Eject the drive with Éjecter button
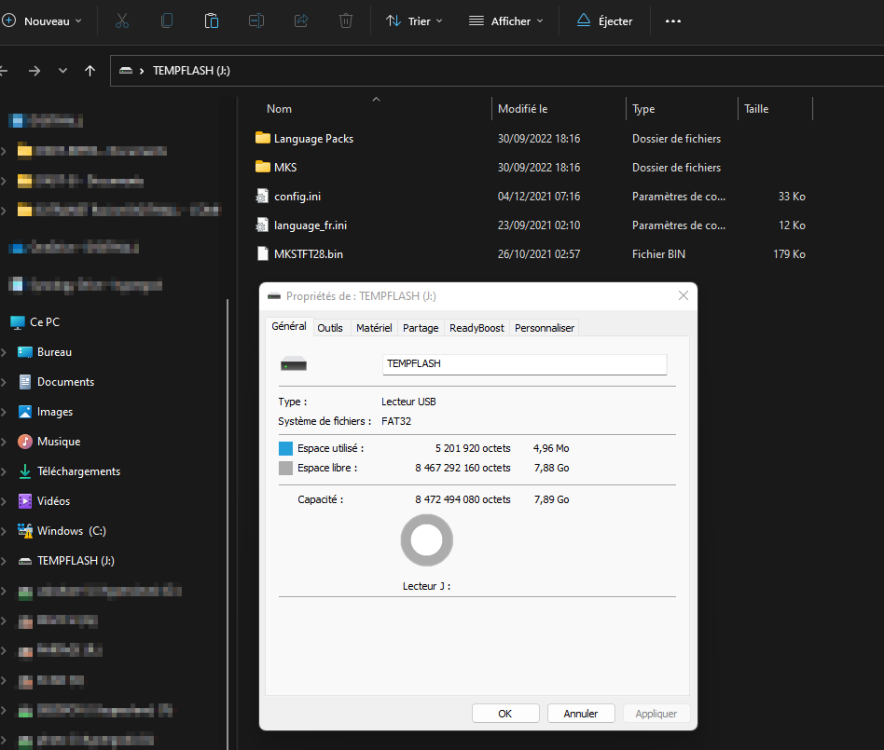 [605, 21]
